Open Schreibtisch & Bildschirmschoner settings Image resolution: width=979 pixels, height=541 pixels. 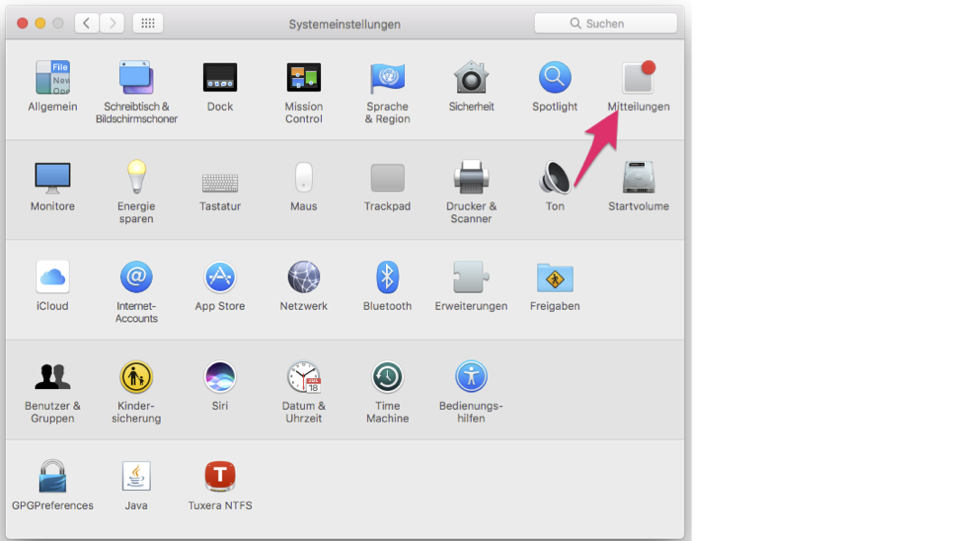(136, 77)
